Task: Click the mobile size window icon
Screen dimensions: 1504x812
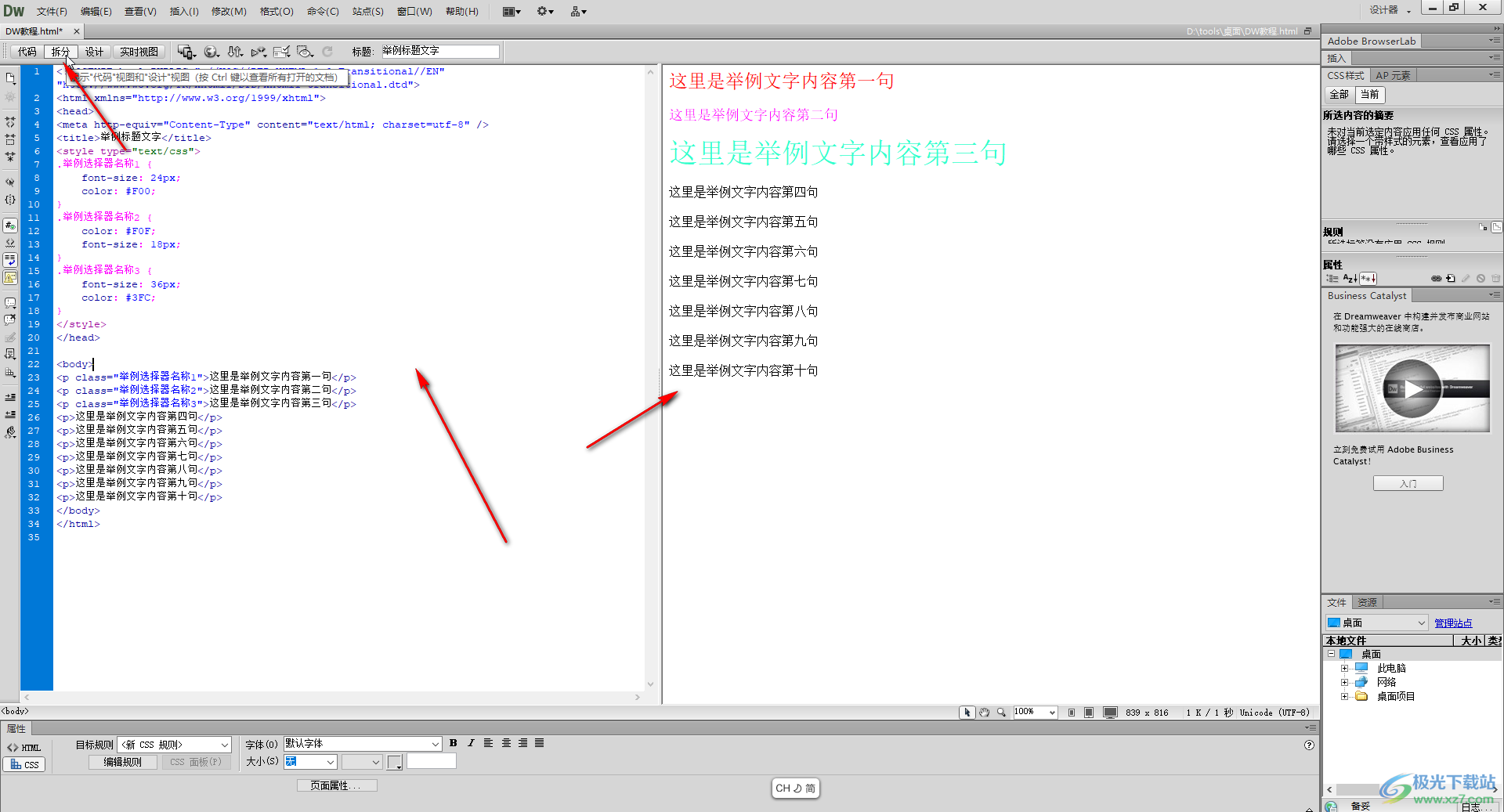Action: (x=1071, y=713)
